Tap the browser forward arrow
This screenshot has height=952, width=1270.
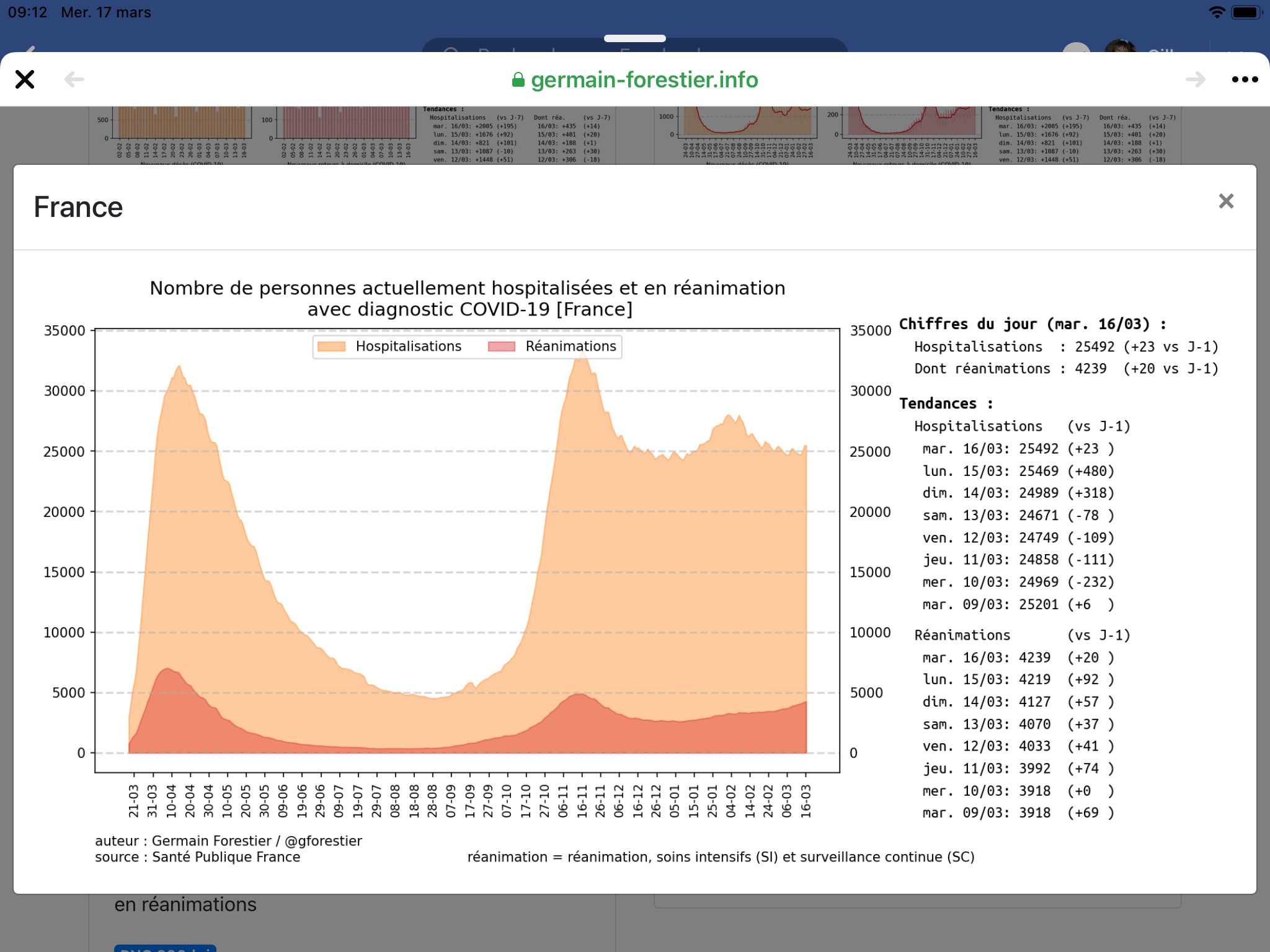pos(1195,79)
